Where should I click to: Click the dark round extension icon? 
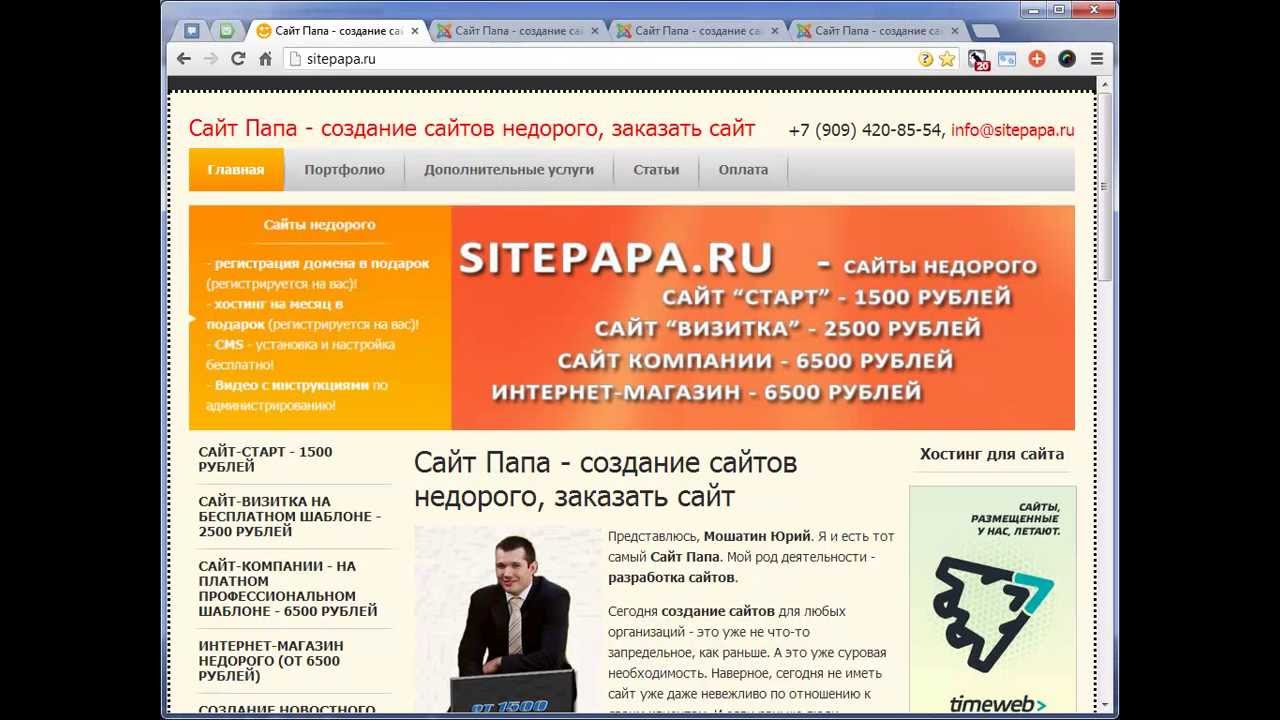1067,59
